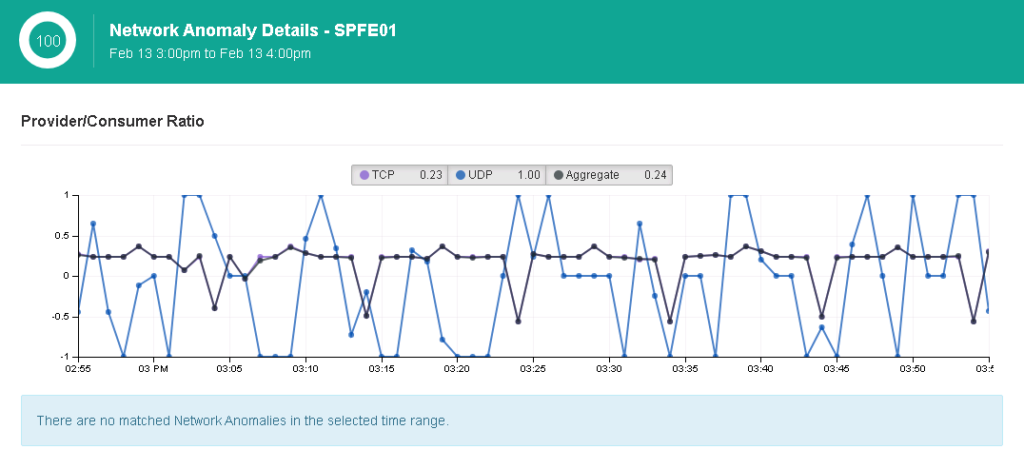1024x469 pixels.
Task: Toggle the Aggregate series legend entry
Action: pyautogui.click(x=609, y=175)
